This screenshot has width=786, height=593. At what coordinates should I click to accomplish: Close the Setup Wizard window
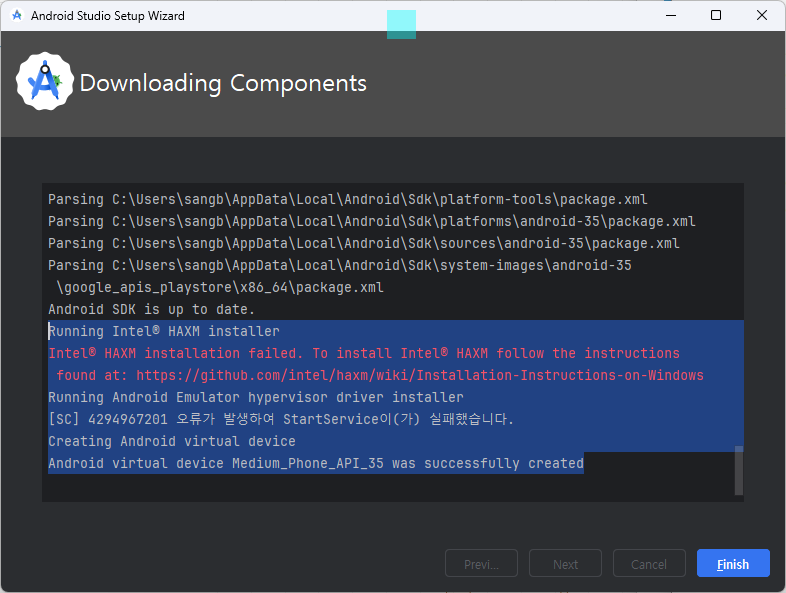point(761,16)
